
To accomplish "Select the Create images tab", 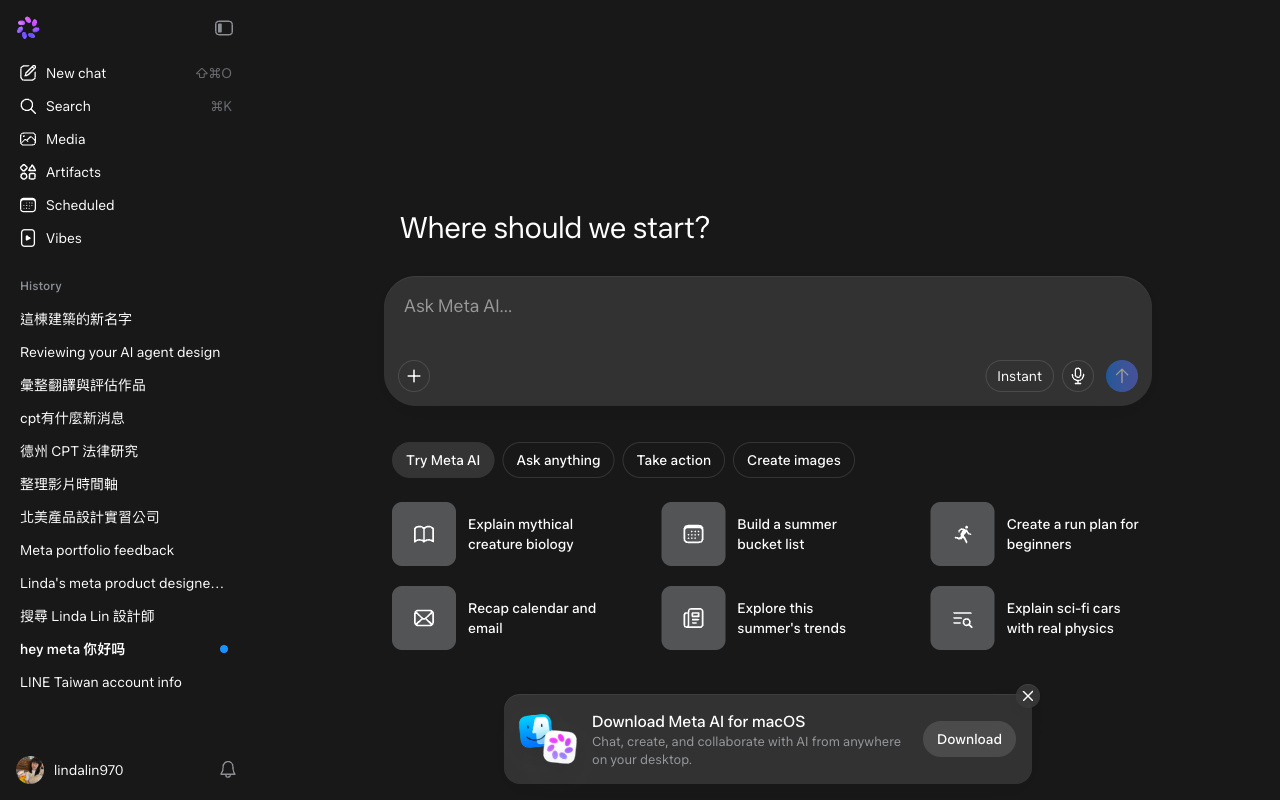I will pos(794,460).
